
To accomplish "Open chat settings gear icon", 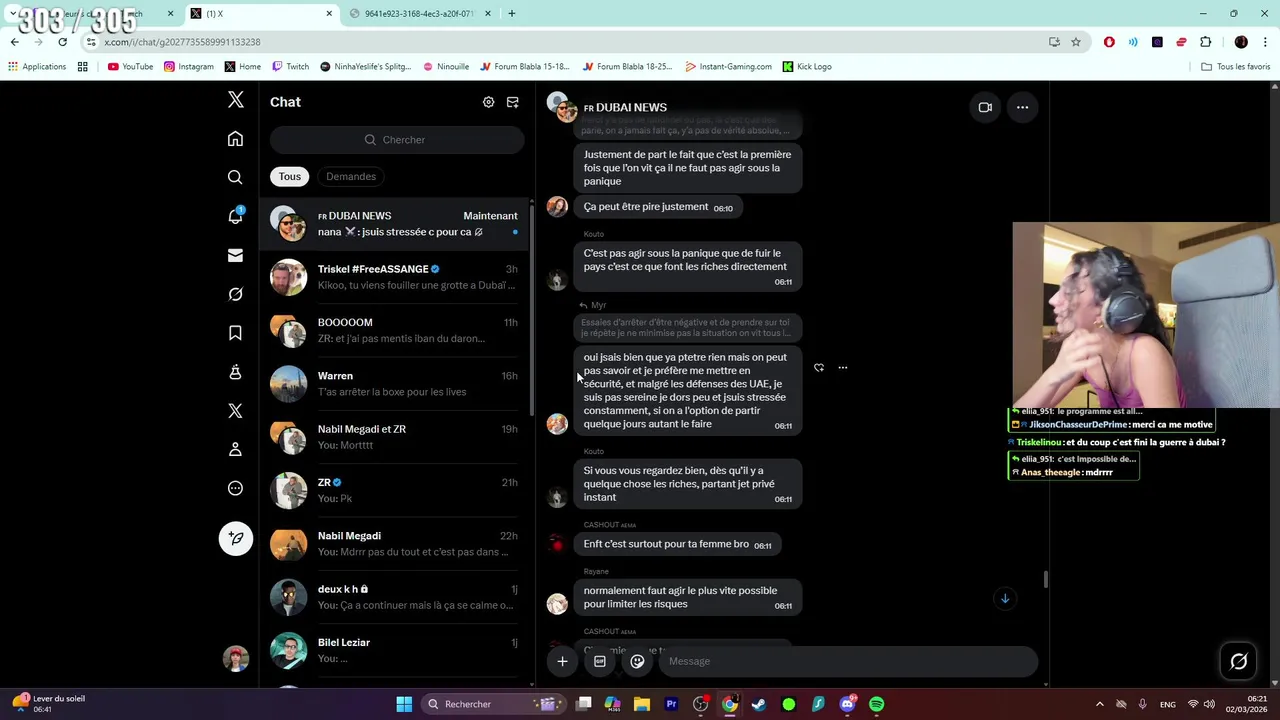I will tap(488, 102).
